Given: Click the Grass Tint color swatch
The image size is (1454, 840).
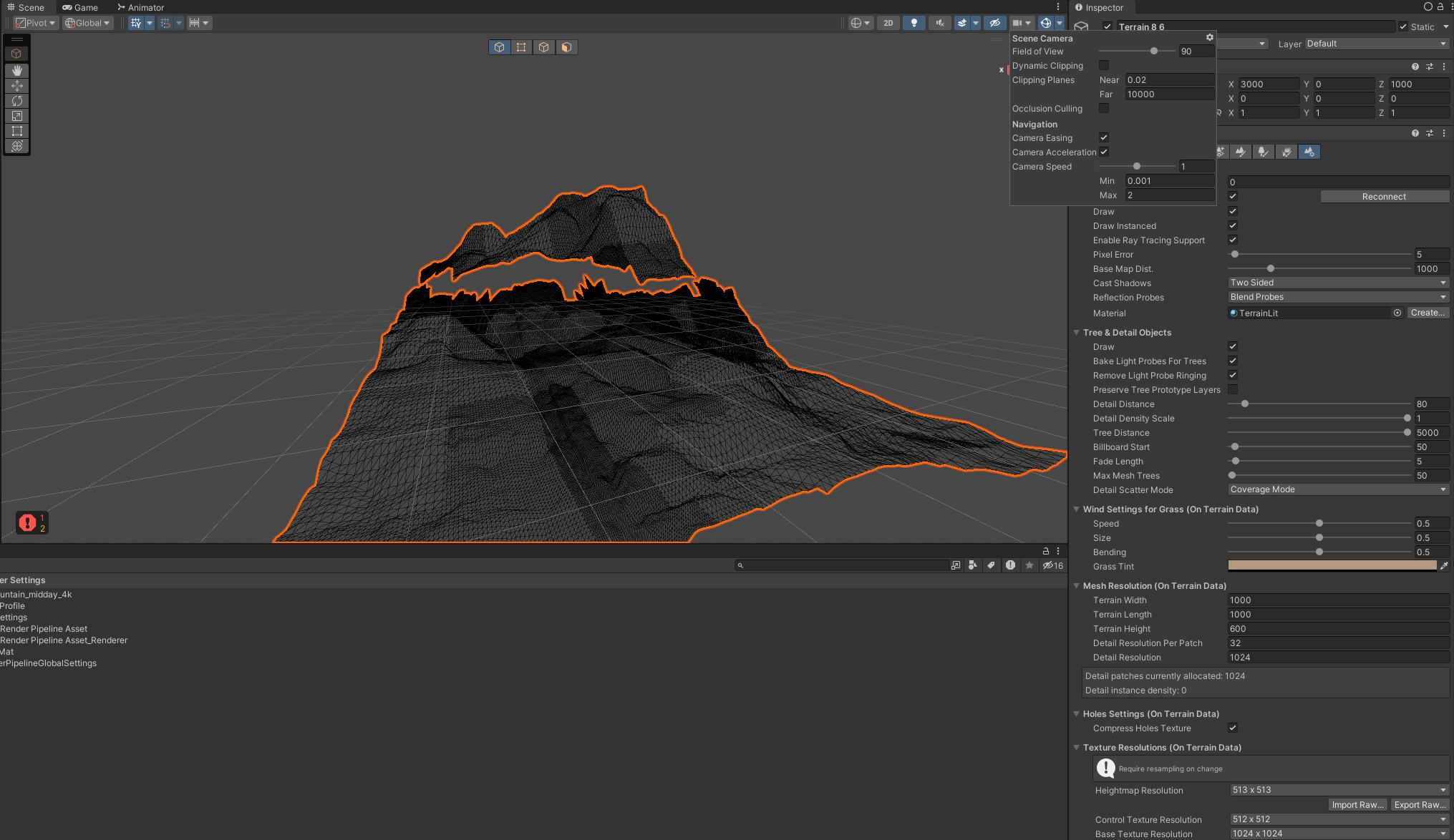Looking at the screenshot, I should click(x=1332, y=565).
